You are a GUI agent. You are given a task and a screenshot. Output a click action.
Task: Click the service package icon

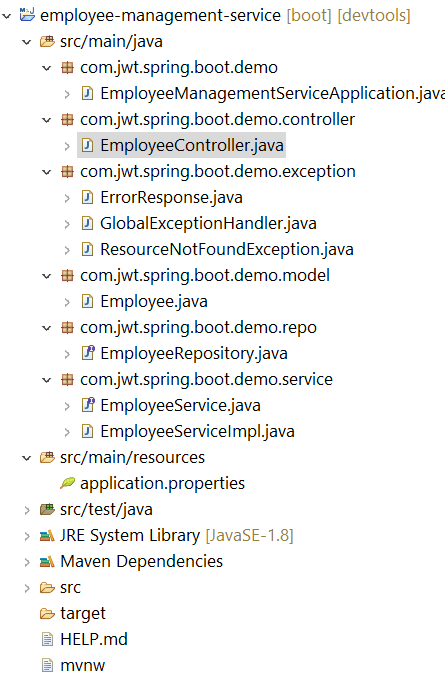pyautogui.click(x=67, y=380)
